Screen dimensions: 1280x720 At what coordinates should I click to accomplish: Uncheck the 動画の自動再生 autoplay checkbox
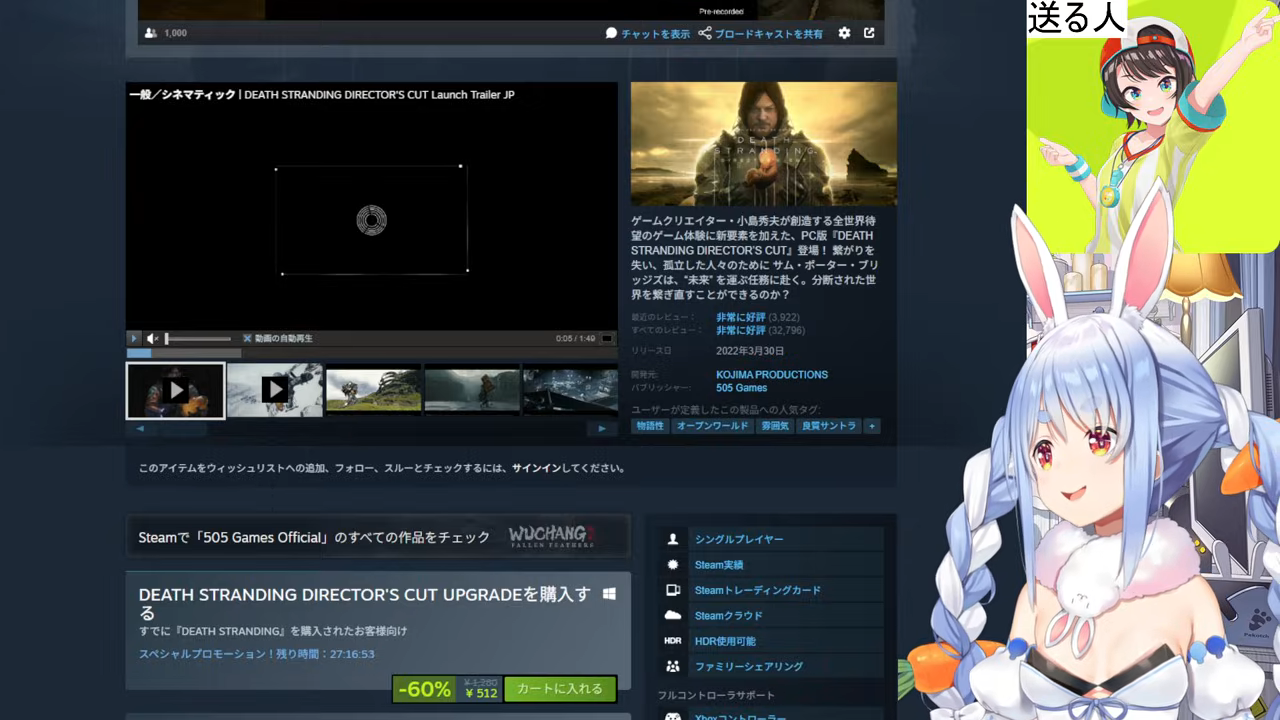[247, 338]
